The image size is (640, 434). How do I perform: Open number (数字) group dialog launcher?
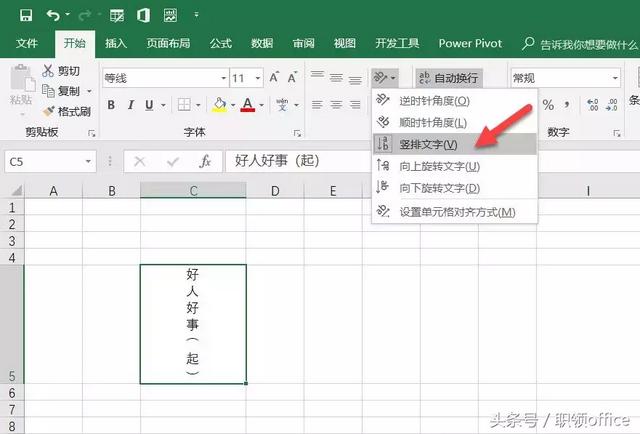pyautogui.click(x=617, y=133)
